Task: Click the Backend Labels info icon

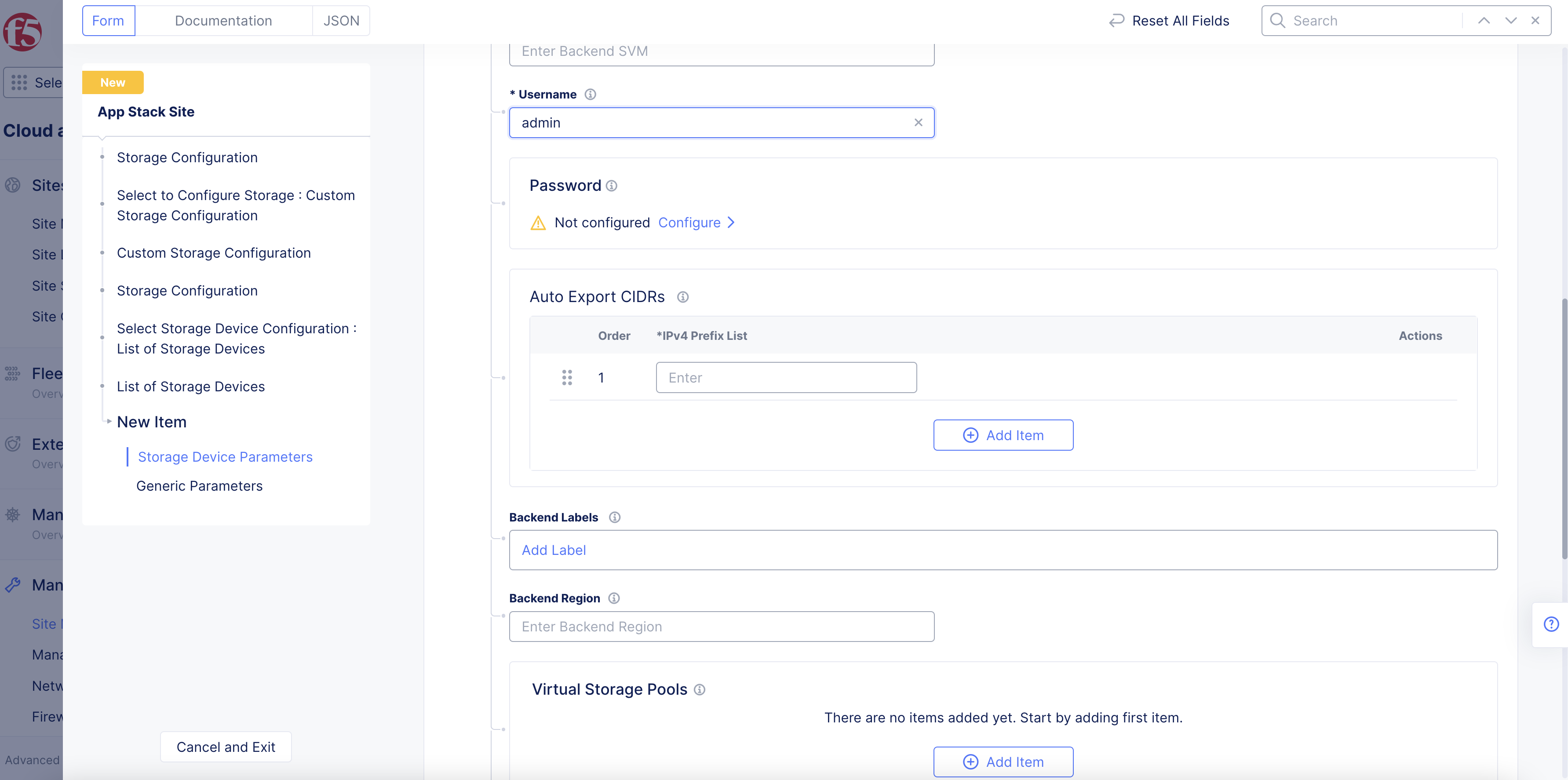Action: pos(615,518)
